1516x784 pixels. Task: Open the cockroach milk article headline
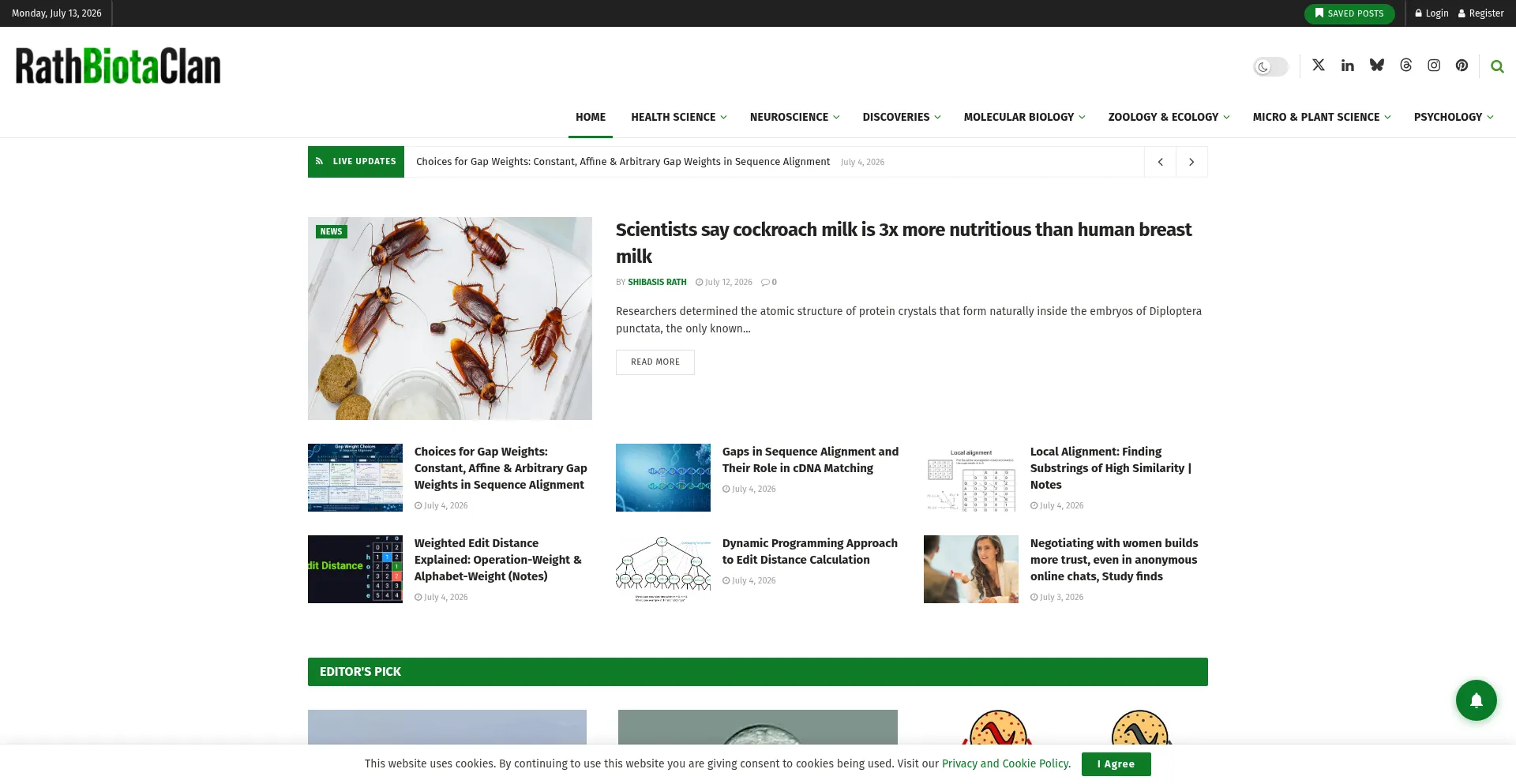(904, 243)
